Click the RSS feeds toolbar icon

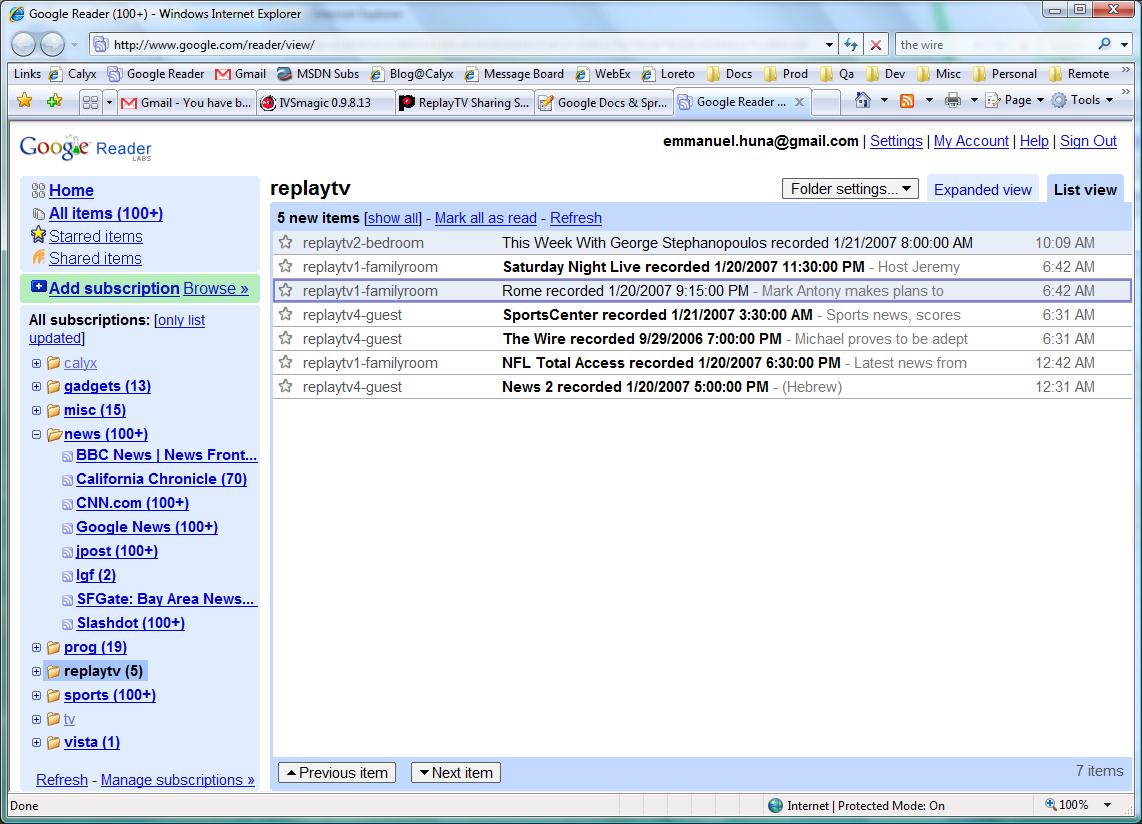pyautogui.click(x=907, y=101)
